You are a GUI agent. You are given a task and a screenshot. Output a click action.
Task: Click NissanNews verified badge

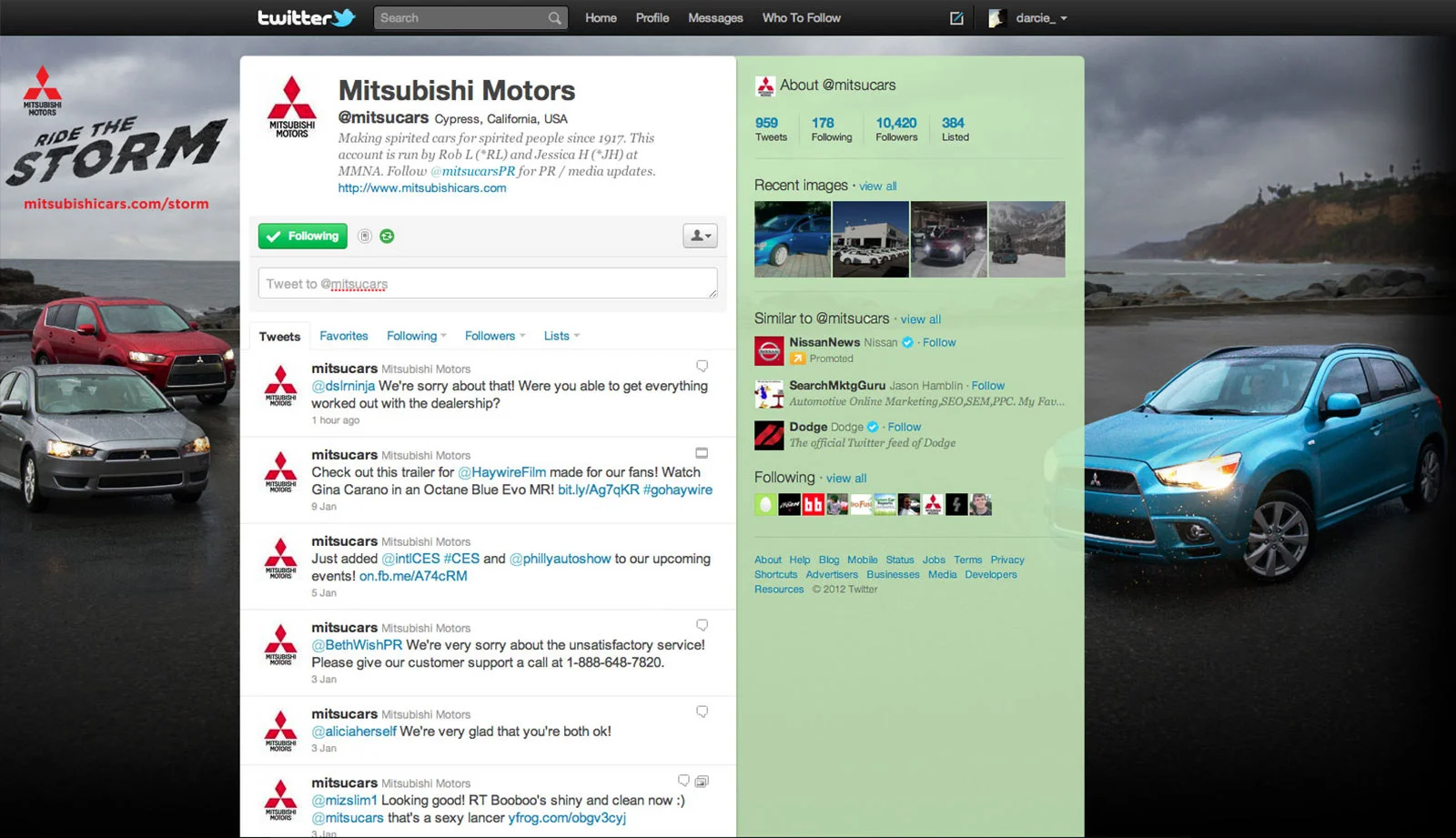[x=907, y=342]
